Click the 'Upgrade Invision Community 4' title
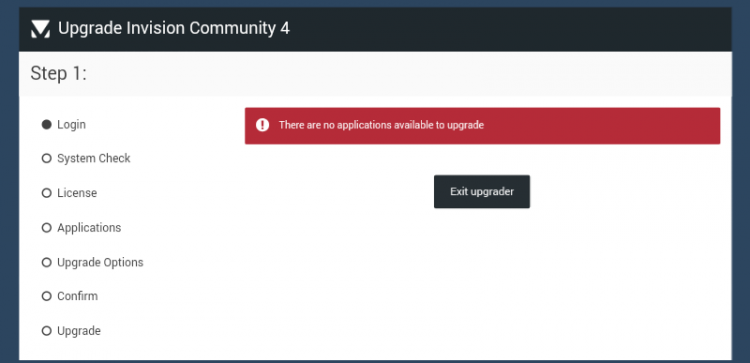The image size is (750, 363). [x=174, y=28]
